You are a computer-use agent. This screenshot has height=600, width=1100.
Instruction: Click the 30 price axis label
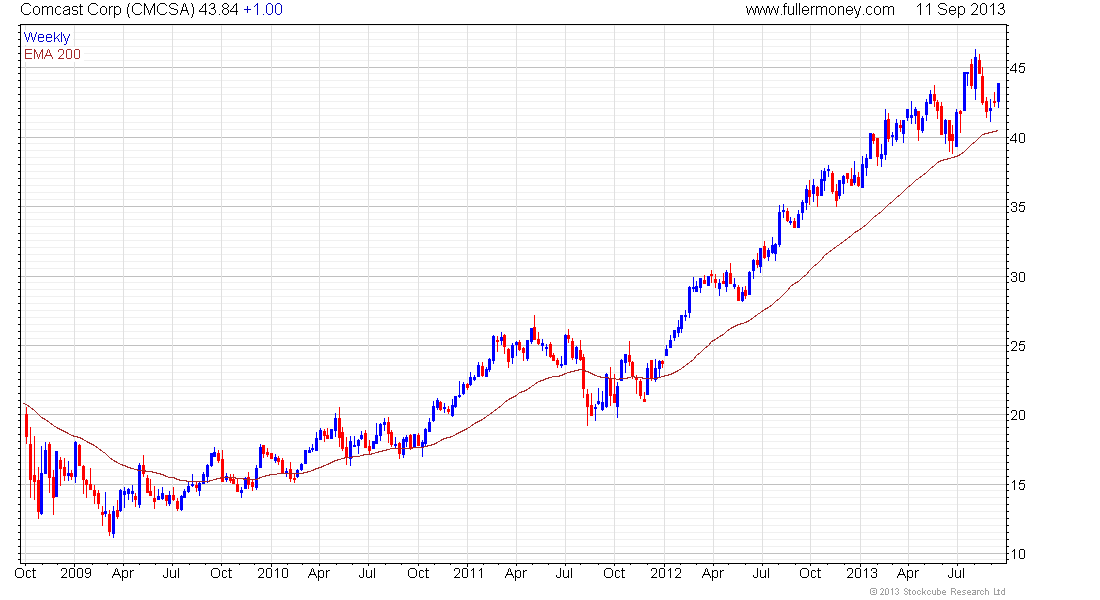click(x=1017, y=277)
